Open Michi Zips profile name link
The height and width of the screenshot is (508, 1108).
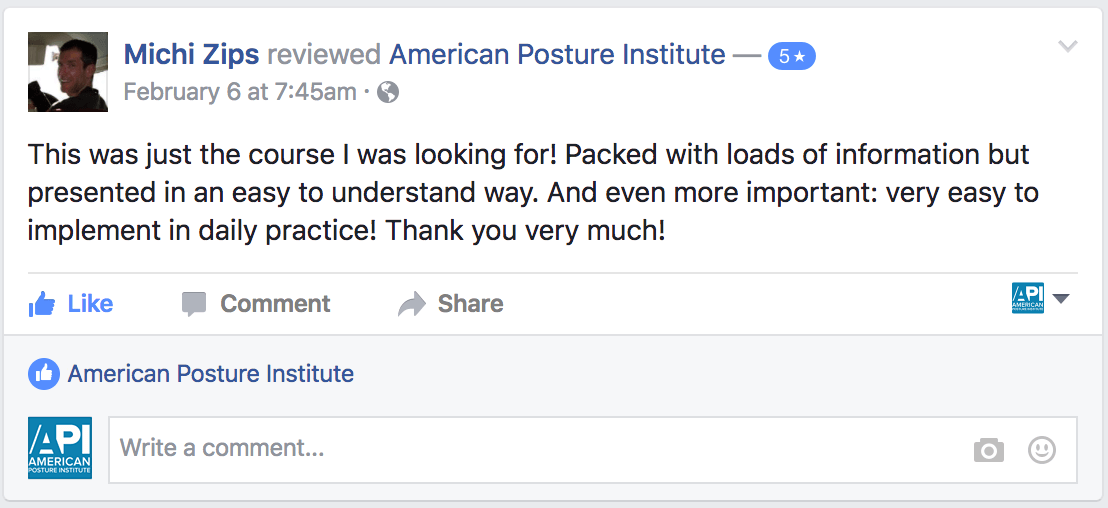pos(191,54)
